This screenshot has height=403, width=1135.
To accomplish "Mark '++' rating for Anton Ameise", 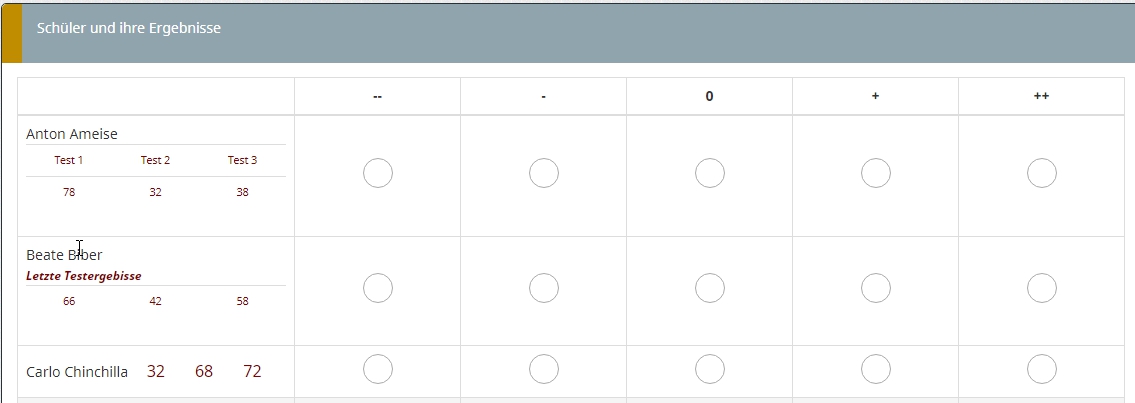I will (x=1042, y=173).
